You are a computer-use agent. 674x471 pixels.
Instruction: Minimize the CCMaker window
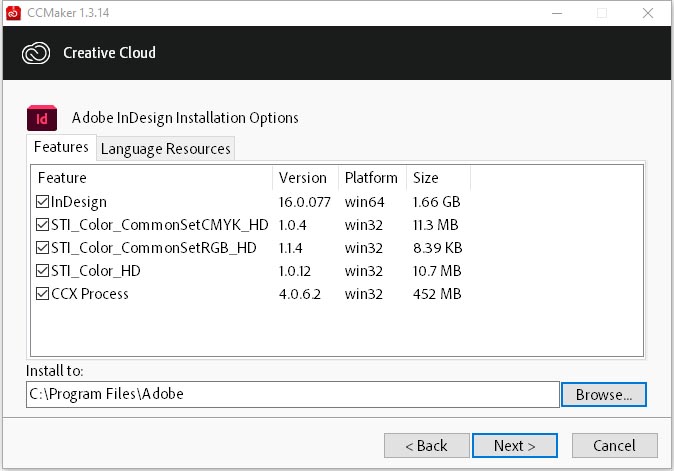(557, 13)
